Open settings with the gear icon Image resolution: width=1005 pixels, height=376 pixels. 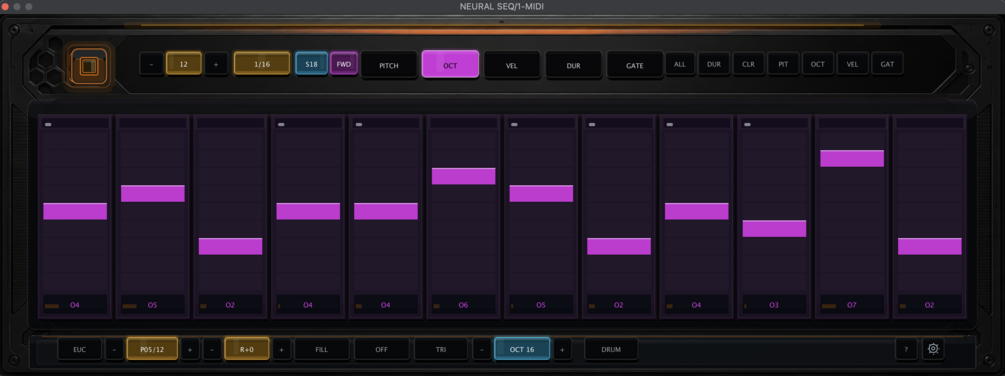(933, 349)
